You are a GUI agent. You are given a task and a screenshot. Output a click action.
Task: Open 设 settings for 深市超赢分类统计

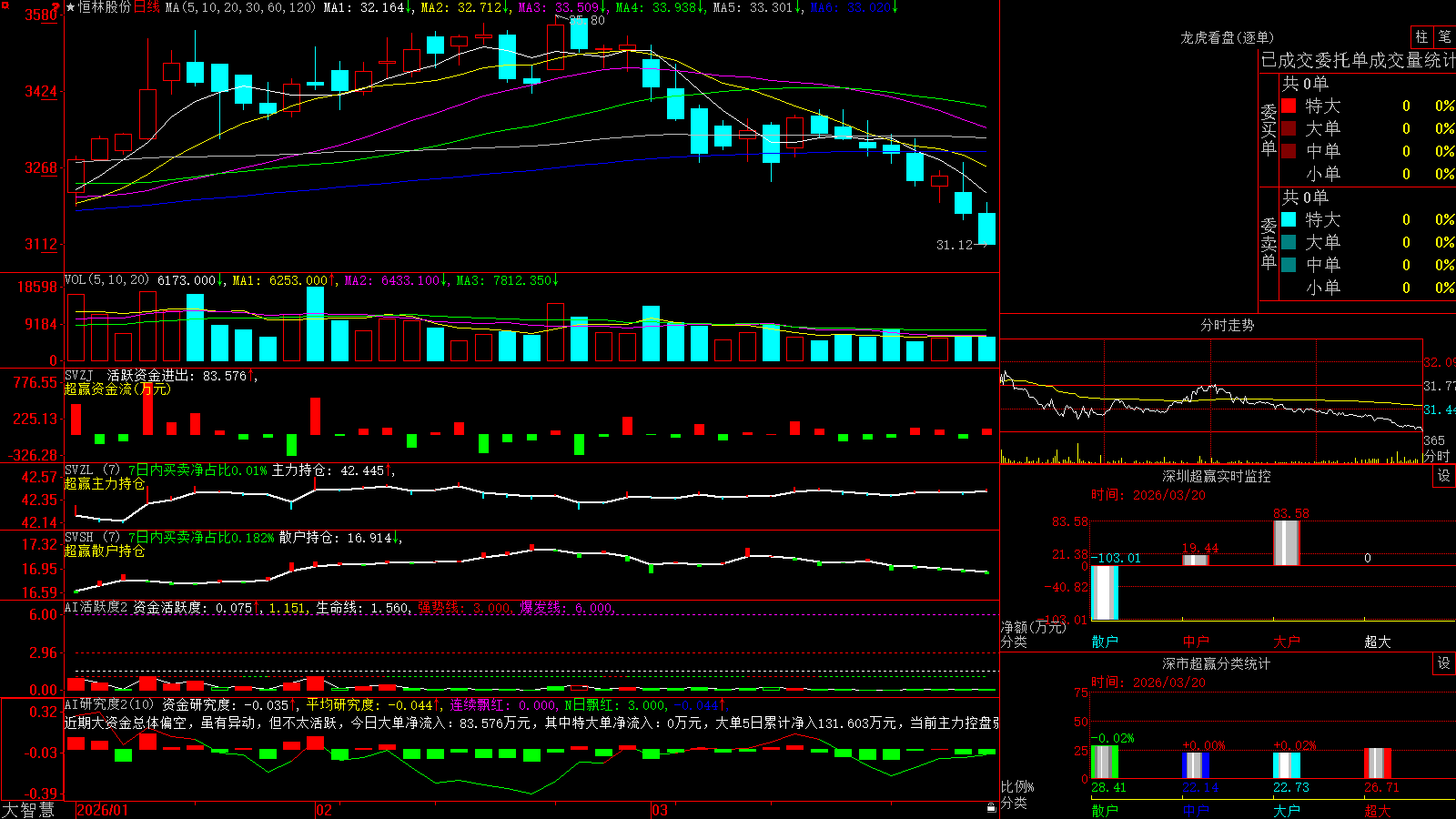[1444, 663]
